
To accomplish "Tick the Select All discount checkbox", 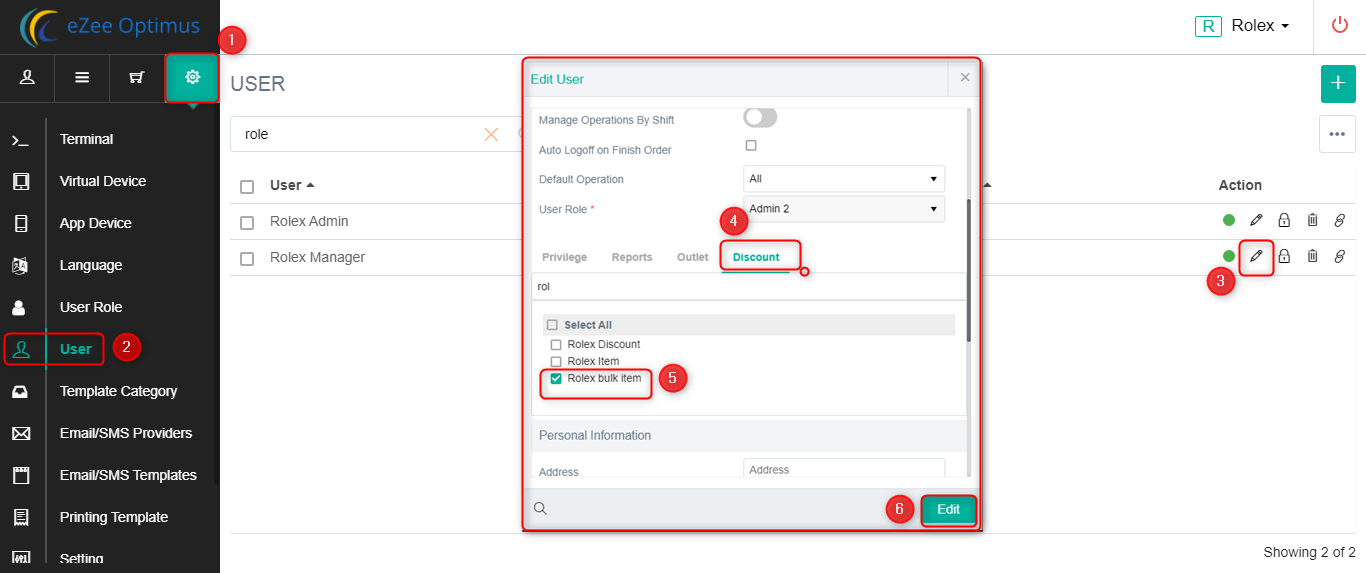I will pos(552,325).
